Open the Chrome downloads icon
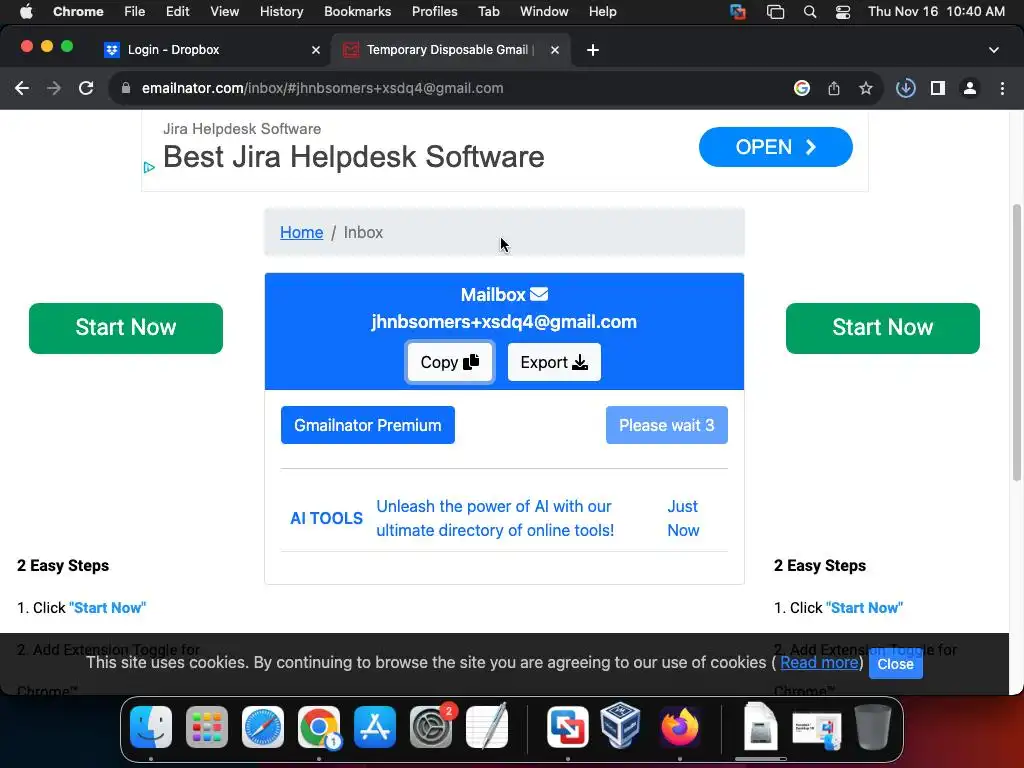This screenshot has height=768, width=1024. [x=906, y=88]
